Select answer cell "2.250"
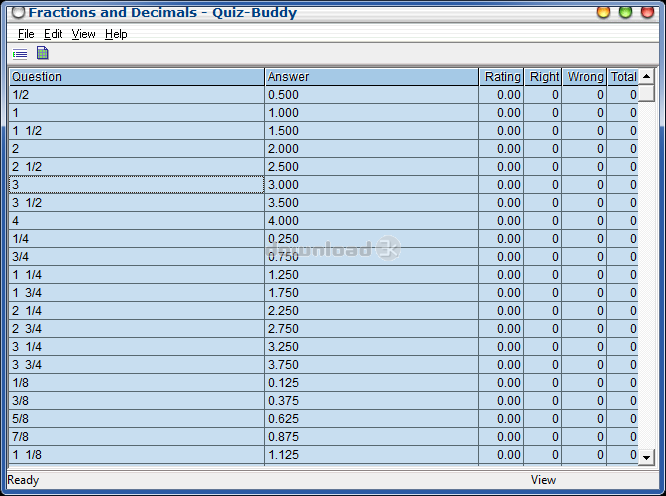This screenshot has width=666, height=496. pyautogui.click(x=372, y=311)
